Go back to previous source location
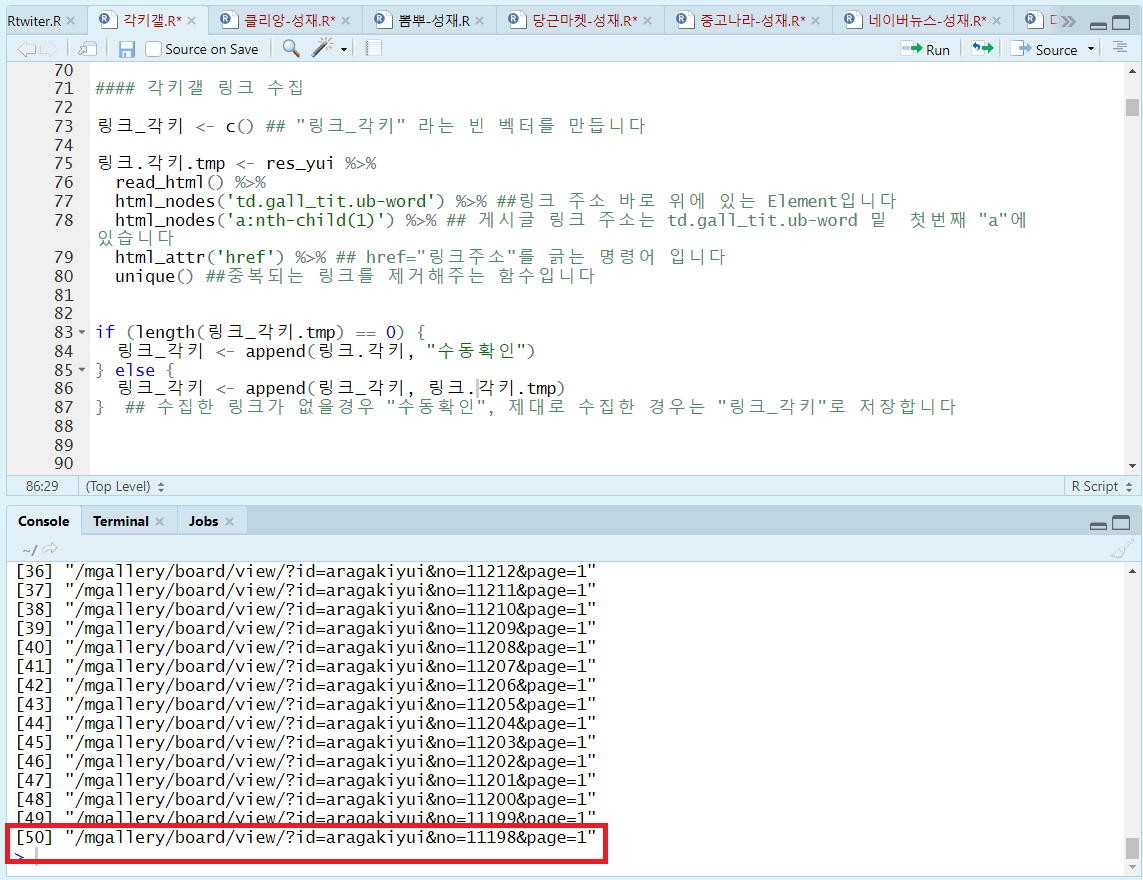The width and height of the screenshot is (1143, 880). tap(26, 49)
